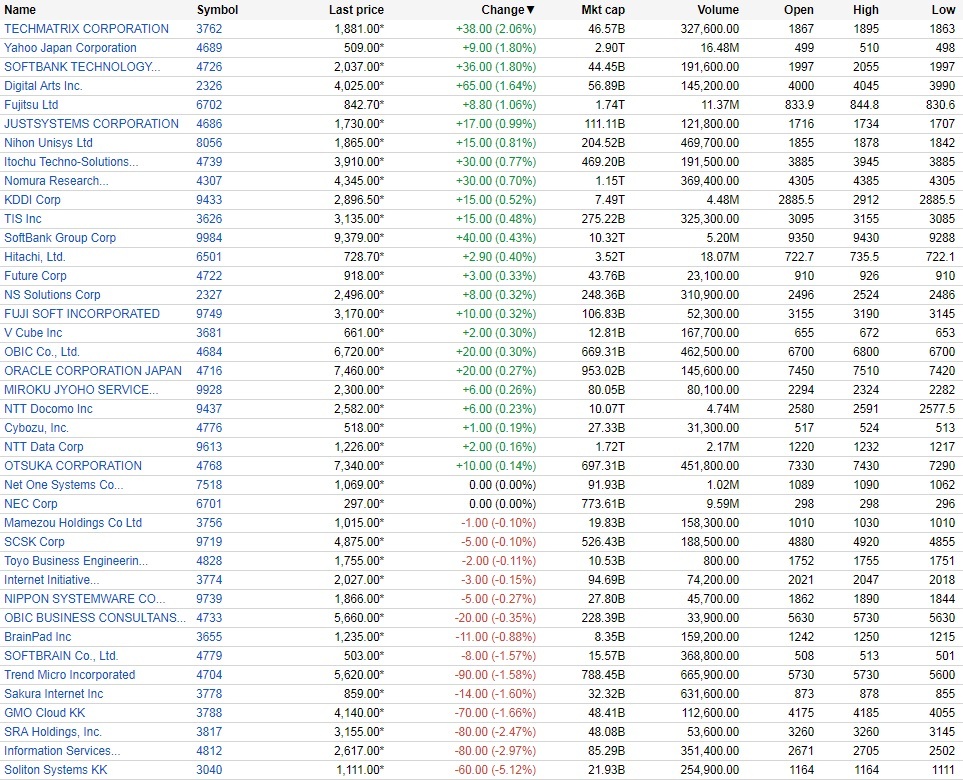Open the NIPPON SYSTEMWARE link

pos(85,600)
